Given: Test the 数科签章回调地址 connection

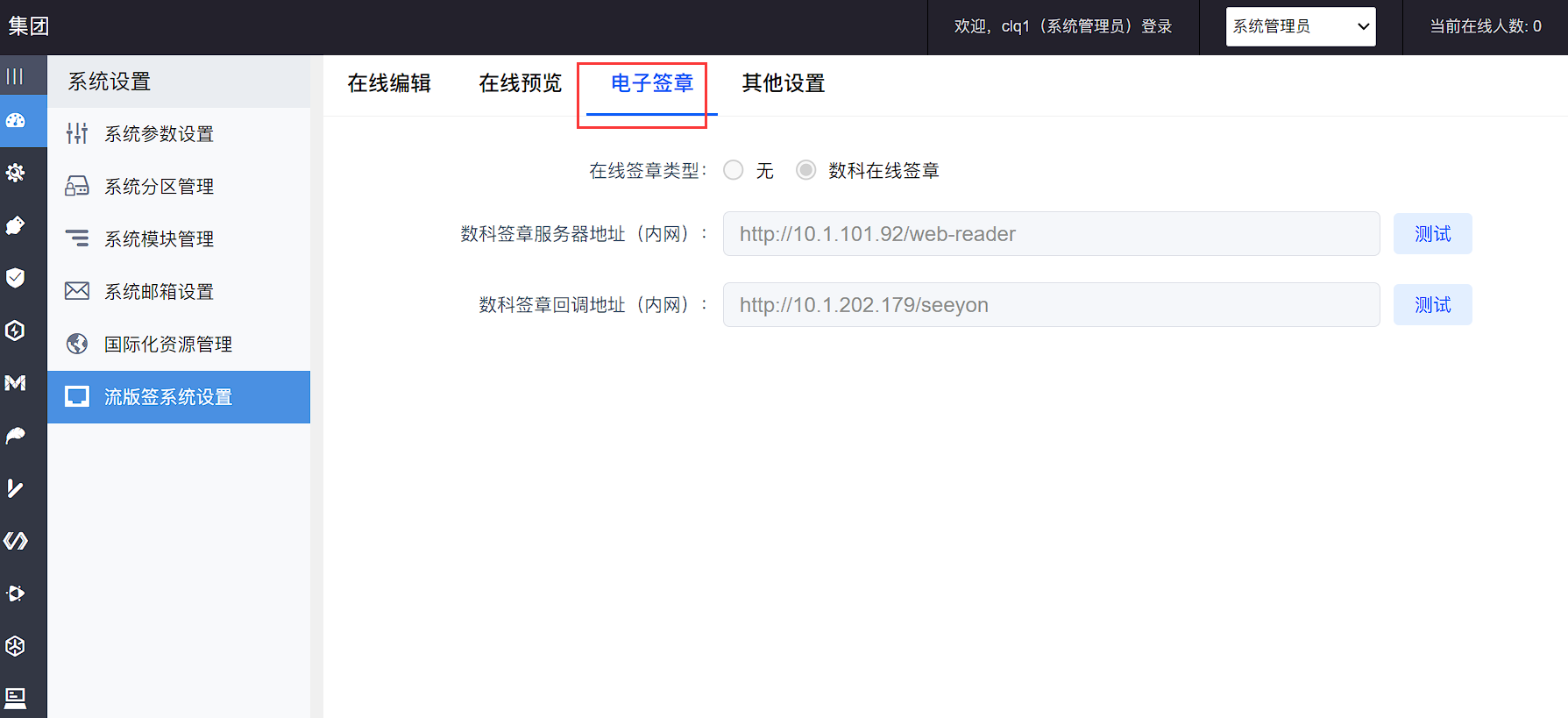Looking at the screenshot, I should pos(1433,305).
